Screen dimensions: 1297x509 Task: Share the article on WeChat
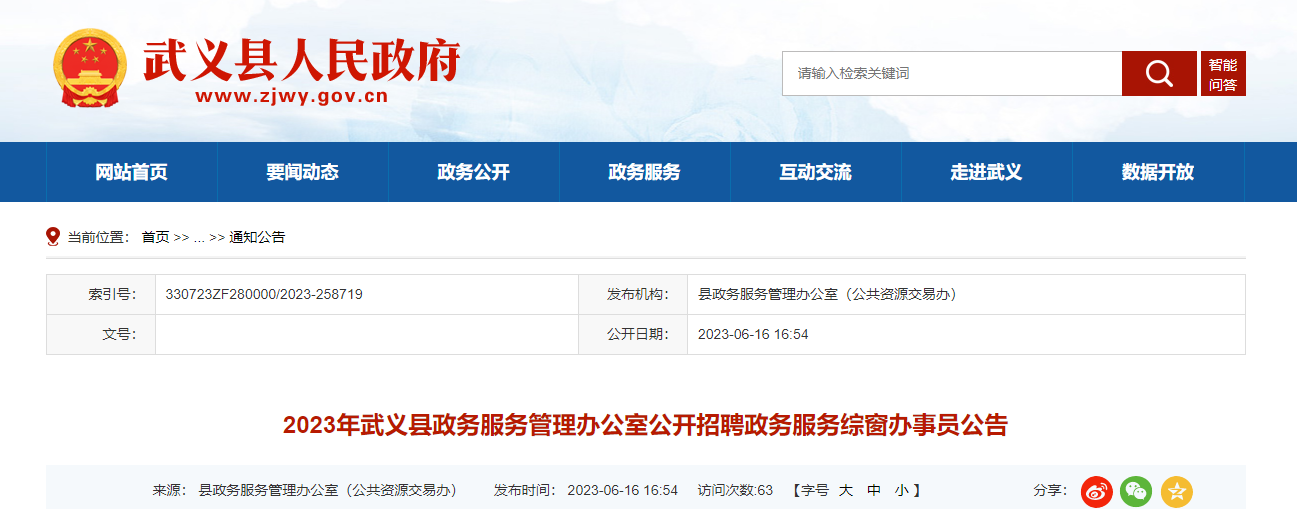[x=1136, y=491]
